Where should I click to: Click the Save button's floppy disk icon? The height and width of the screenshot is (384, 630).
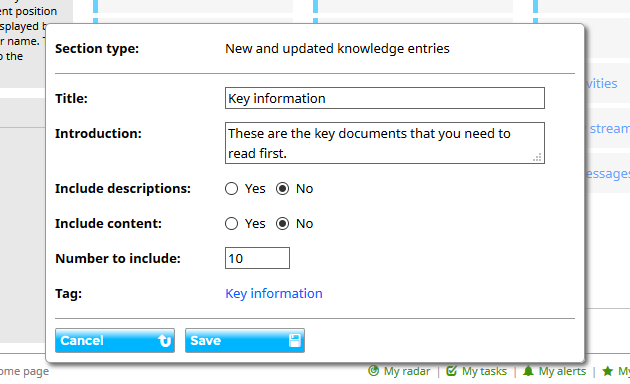295,341
